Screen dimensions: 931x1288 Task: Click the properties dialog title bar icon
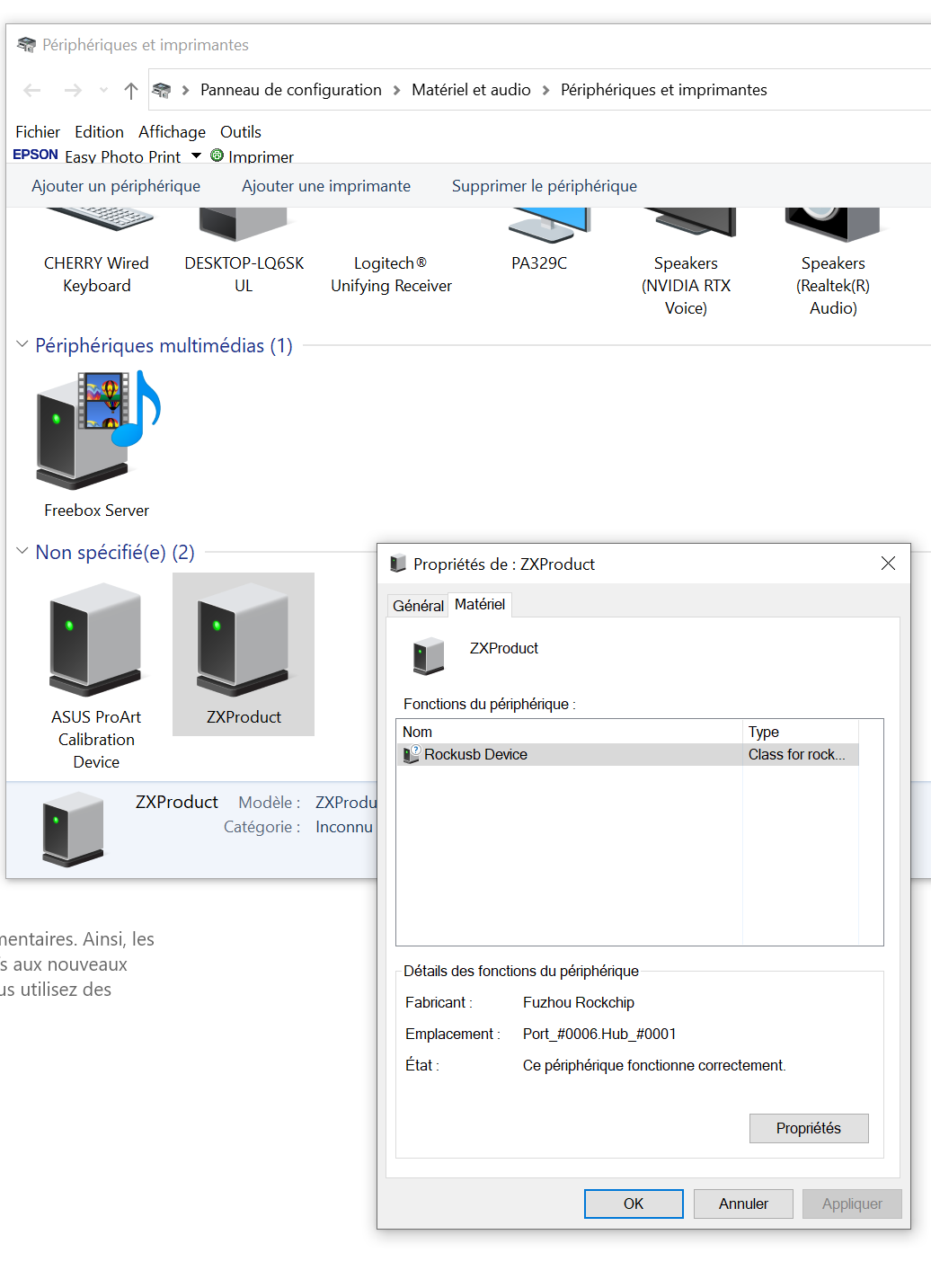click(398, 564)
